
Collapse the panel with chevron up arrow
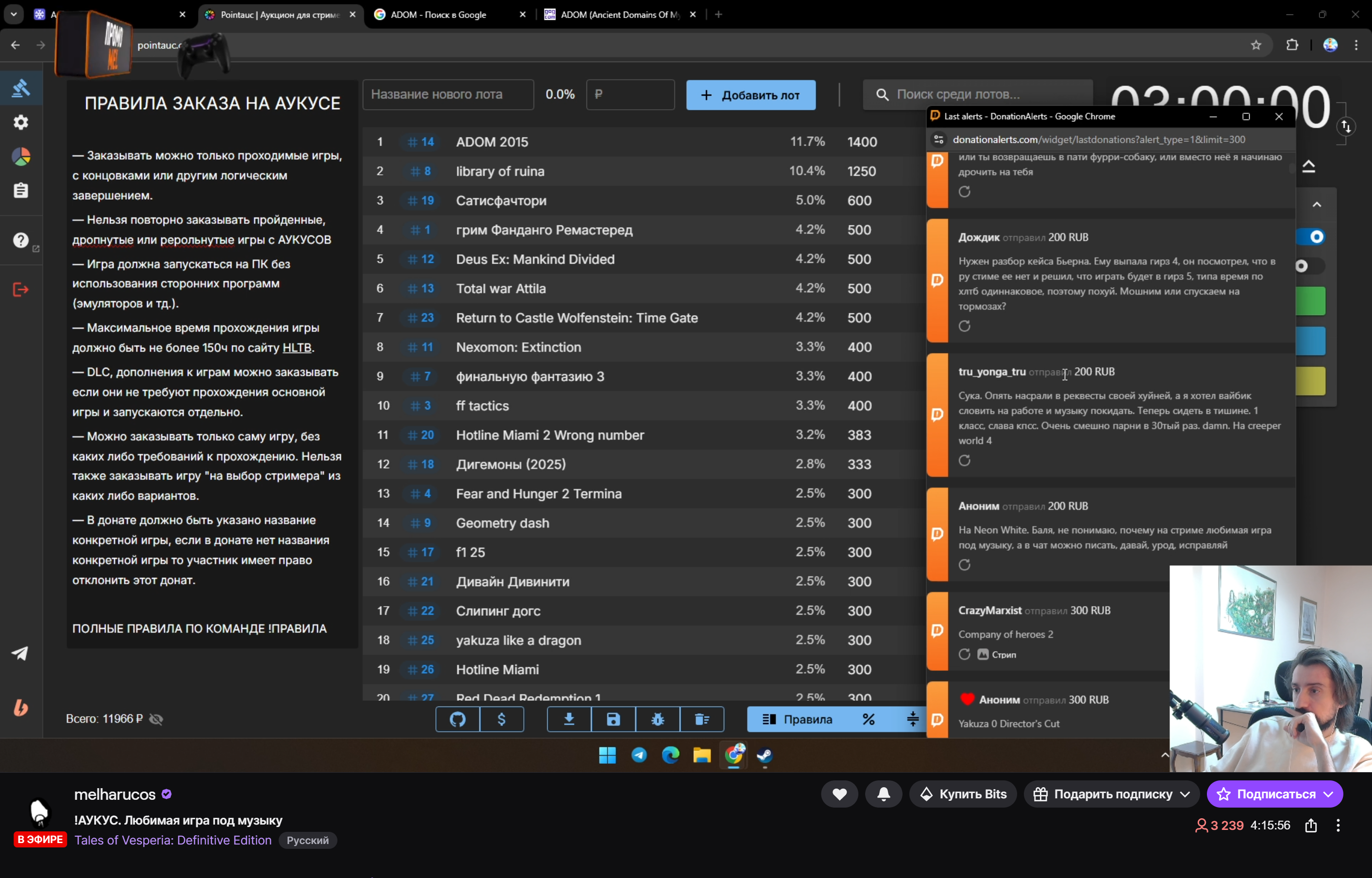(x=1317, y=204)
